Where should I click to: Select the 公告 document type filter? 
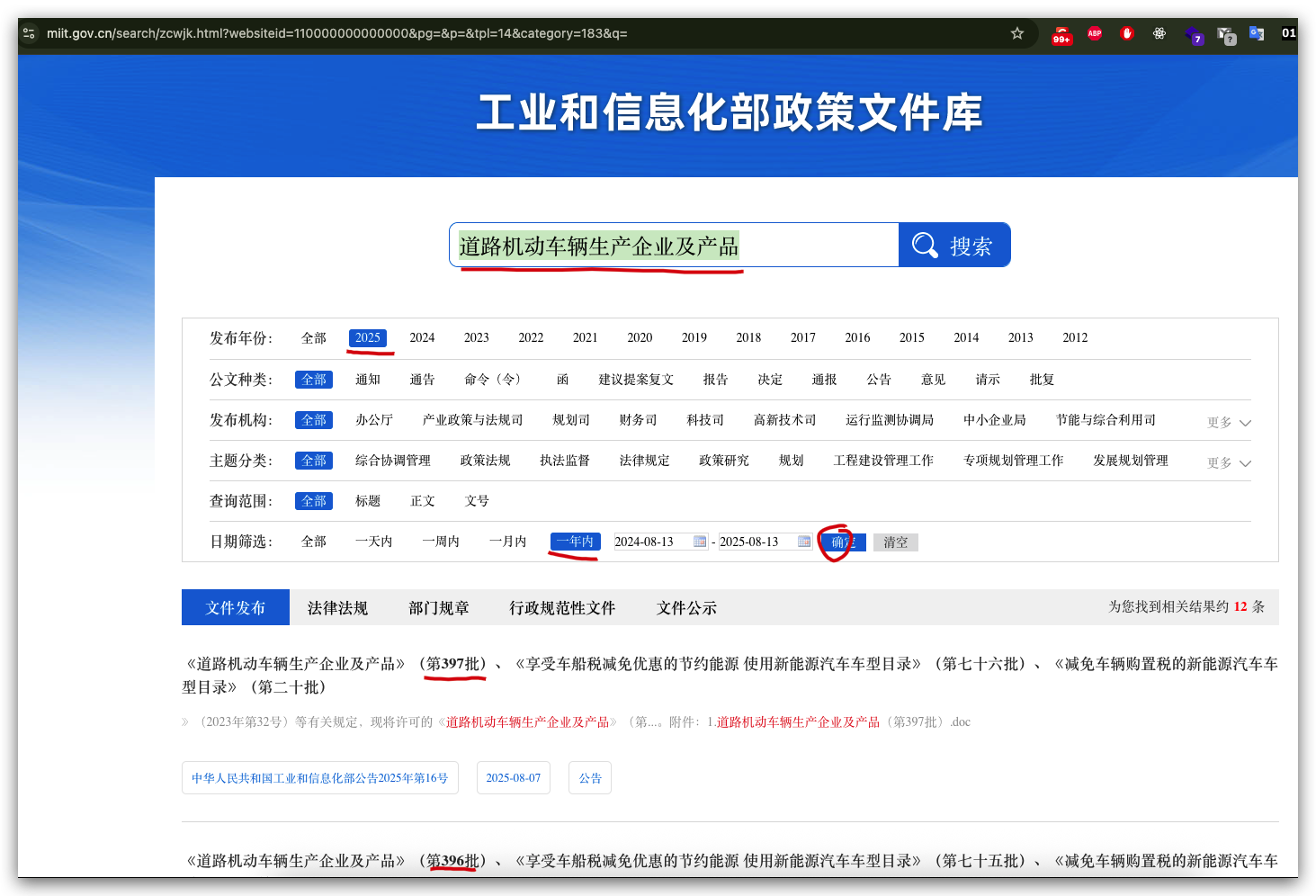879,380
